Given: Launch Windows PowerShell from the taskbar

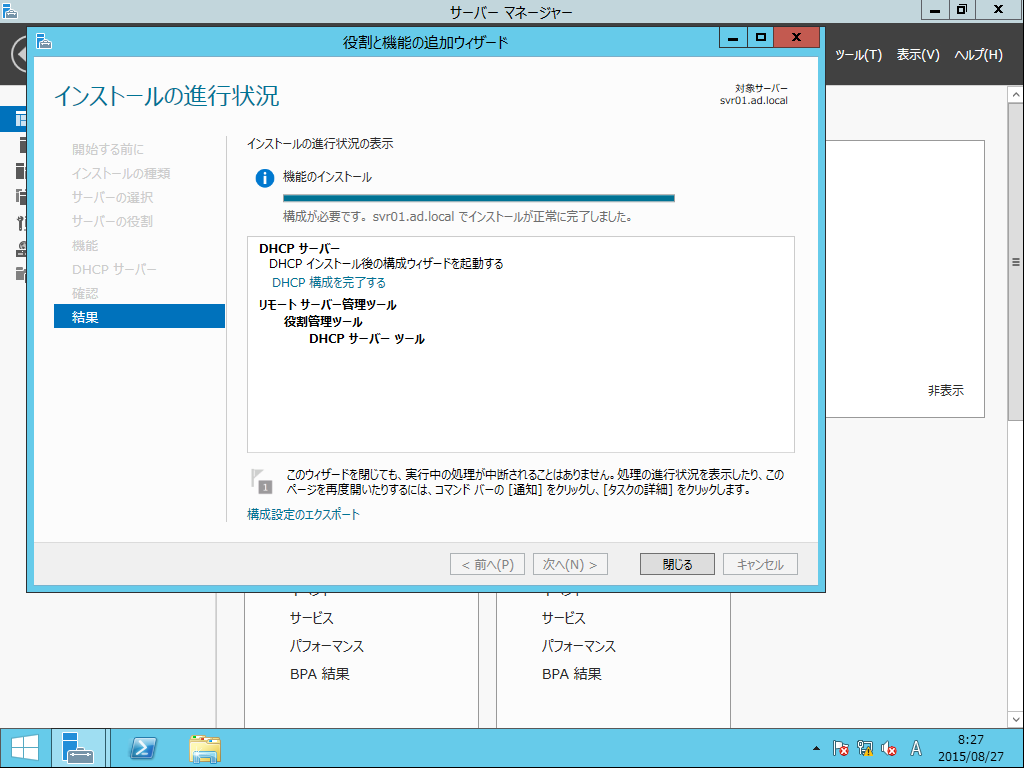Looking at the screenshot, I should click(143, 748).
